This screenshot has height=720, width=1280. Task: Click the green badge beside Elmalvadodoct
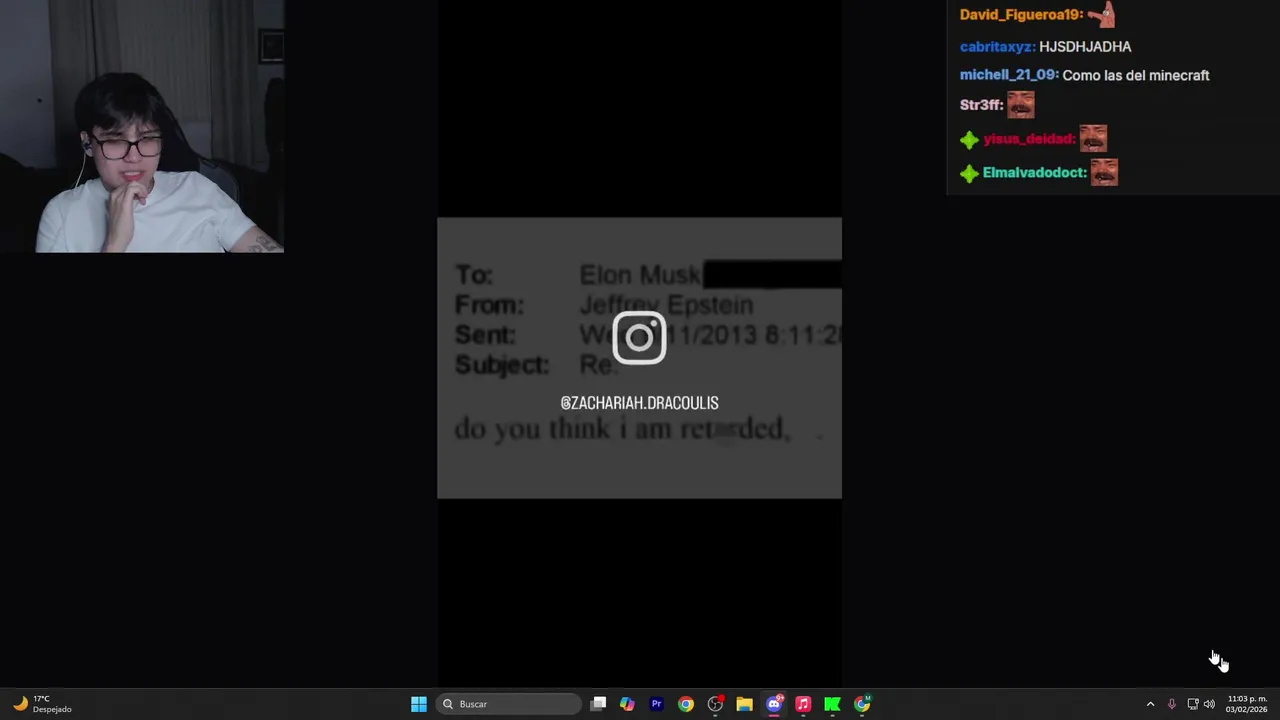click(969, 174)
